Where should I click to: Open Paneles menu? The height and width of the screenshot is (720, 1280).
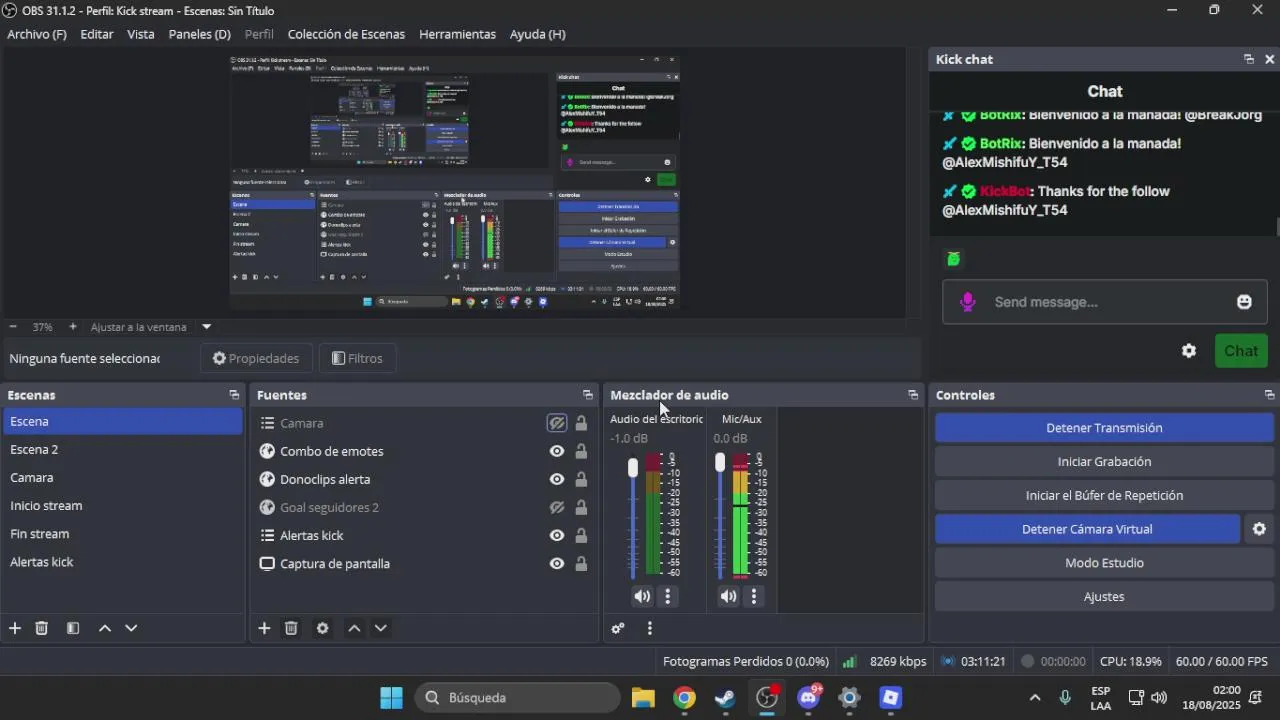(199, 34)
